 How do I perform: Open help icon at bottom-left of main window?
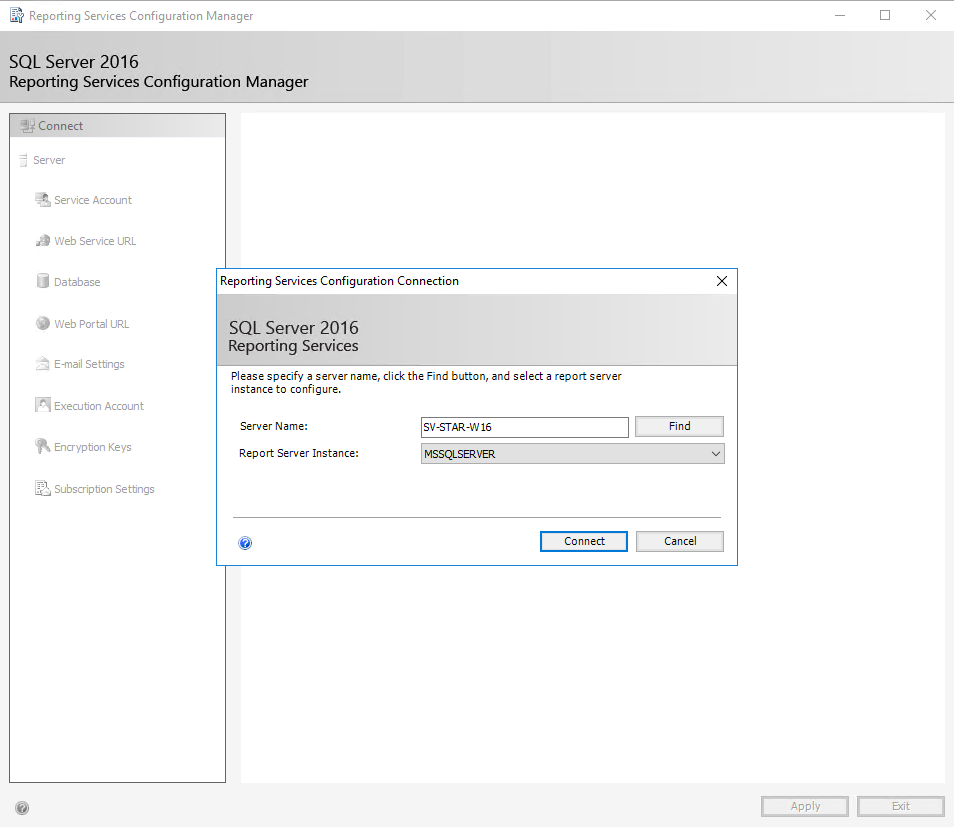[x=22, y=808]
